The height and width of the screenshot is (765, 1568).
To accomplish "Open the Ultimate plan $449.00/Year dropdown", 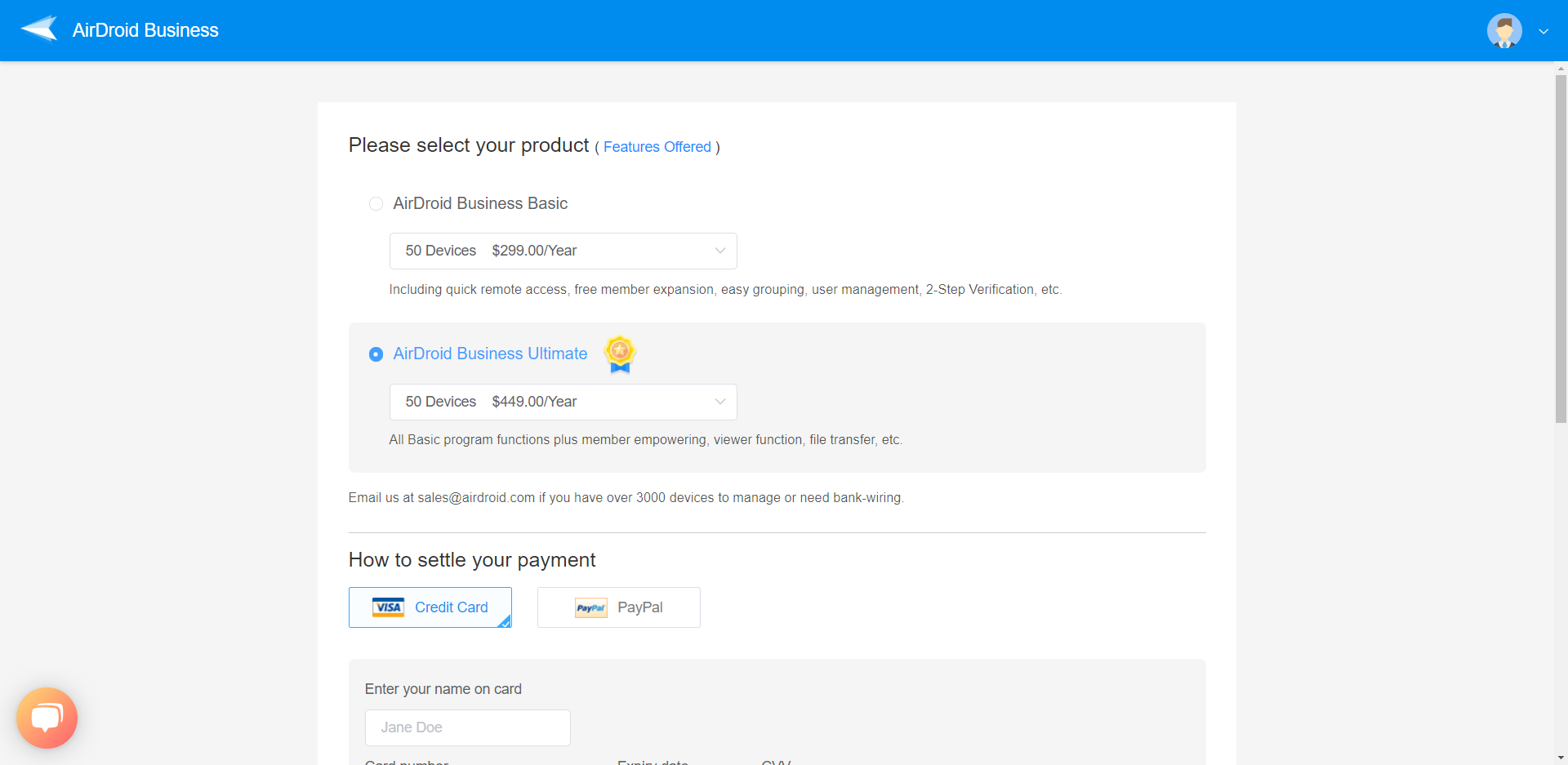I will click(563, 402).
